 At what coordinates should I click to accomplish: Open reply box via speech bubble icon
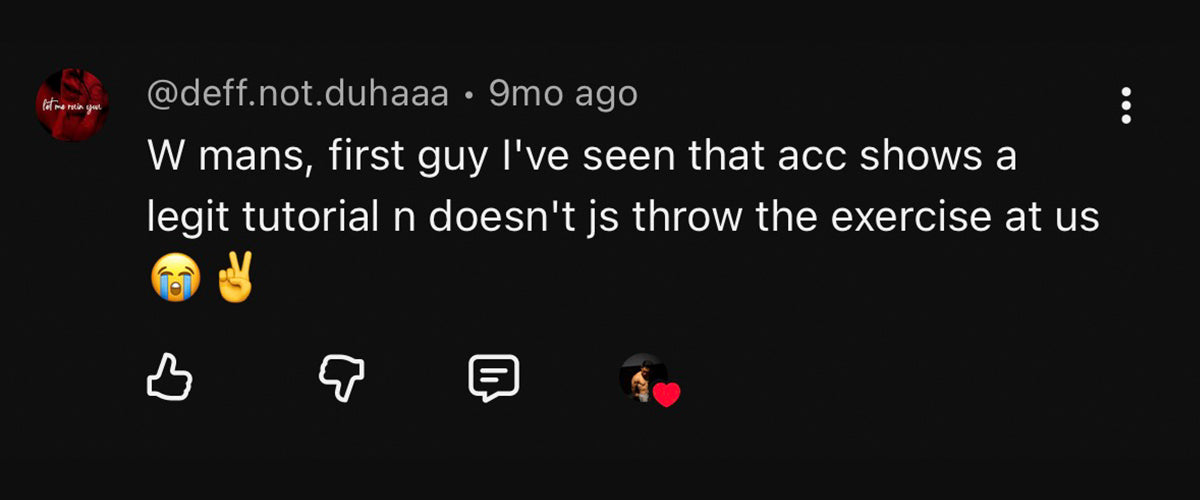(x=494, y=378)
